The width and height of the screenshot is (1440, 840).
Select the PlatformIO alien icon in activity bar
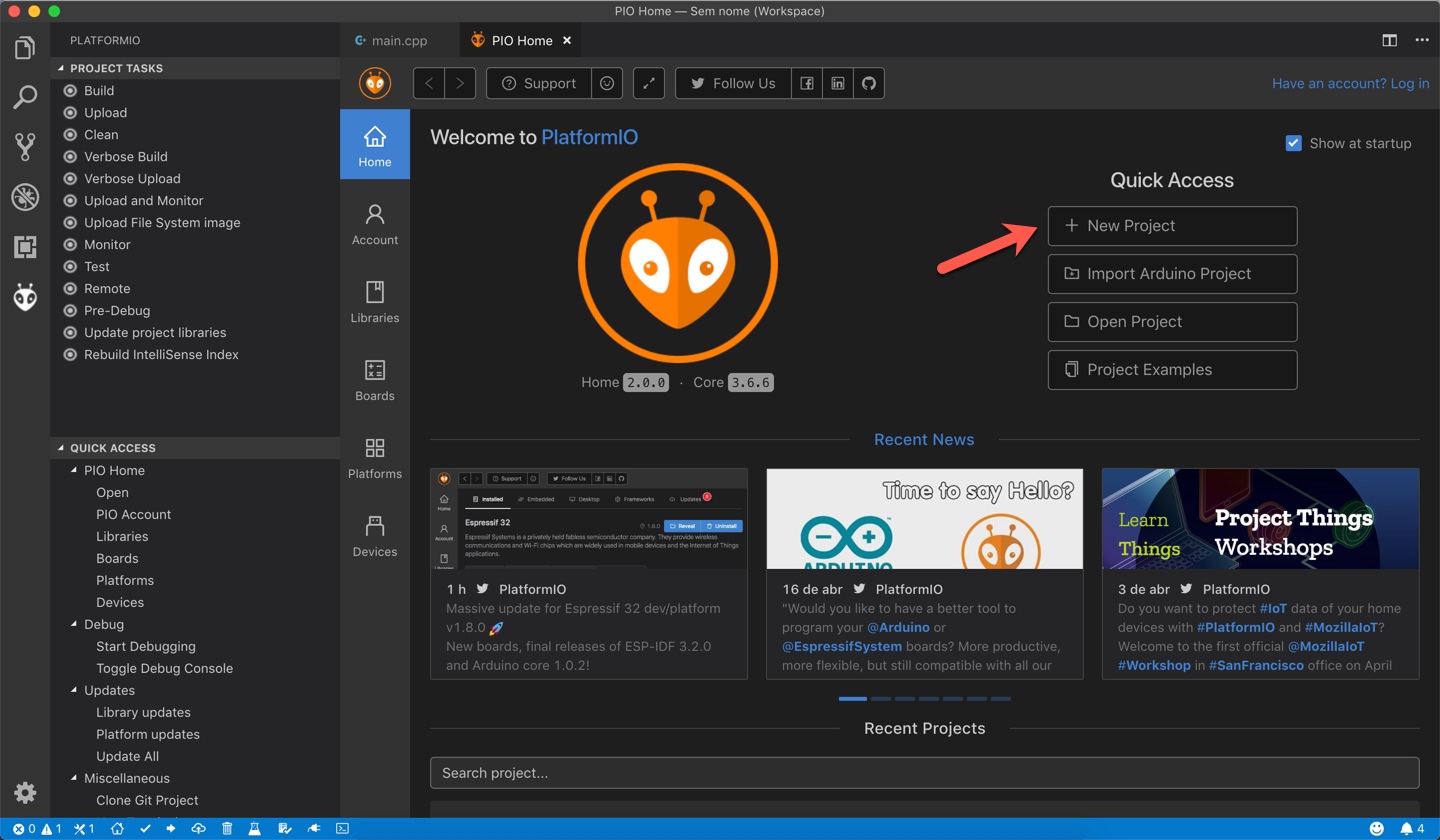pyautogui.click(x=24, y=296)
